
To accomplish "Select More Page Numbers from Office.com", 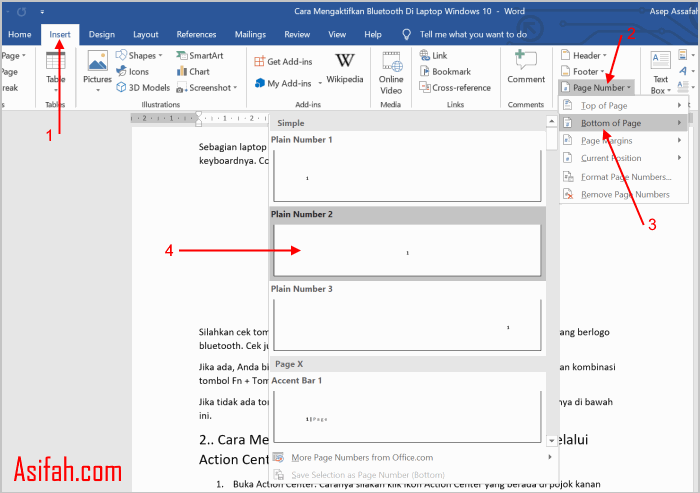I will coord(413,457).
